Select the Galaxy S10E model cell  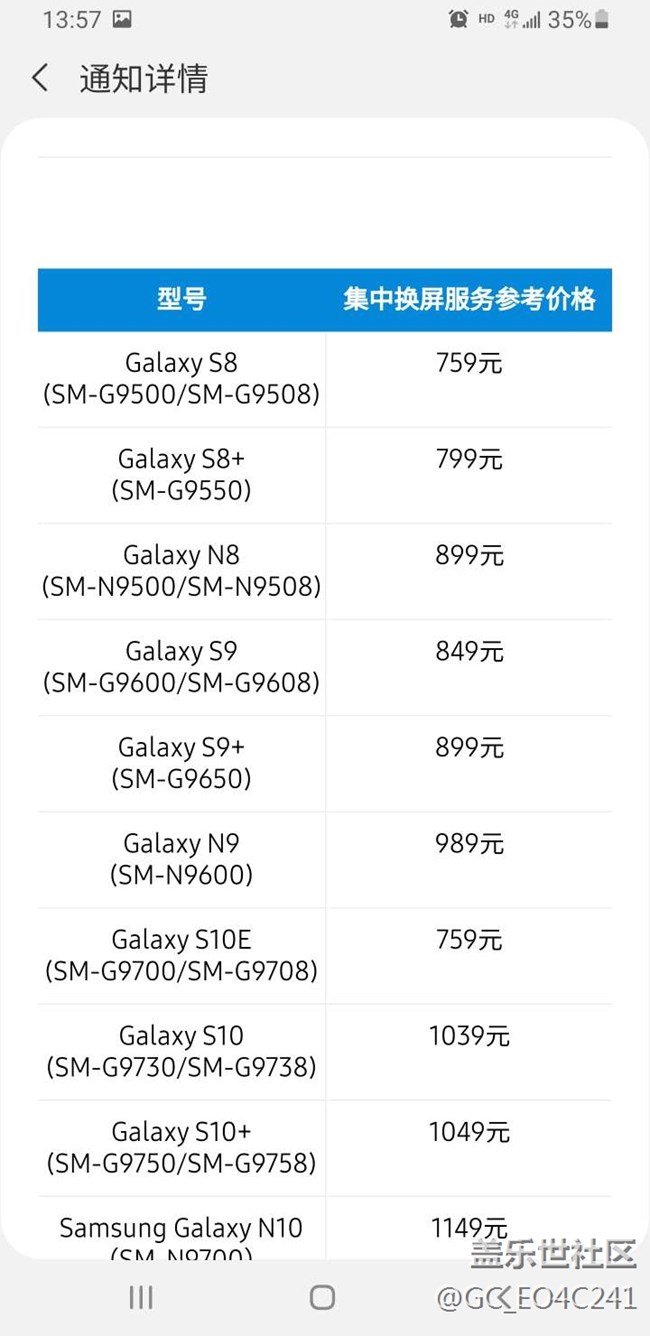[181, 954]
